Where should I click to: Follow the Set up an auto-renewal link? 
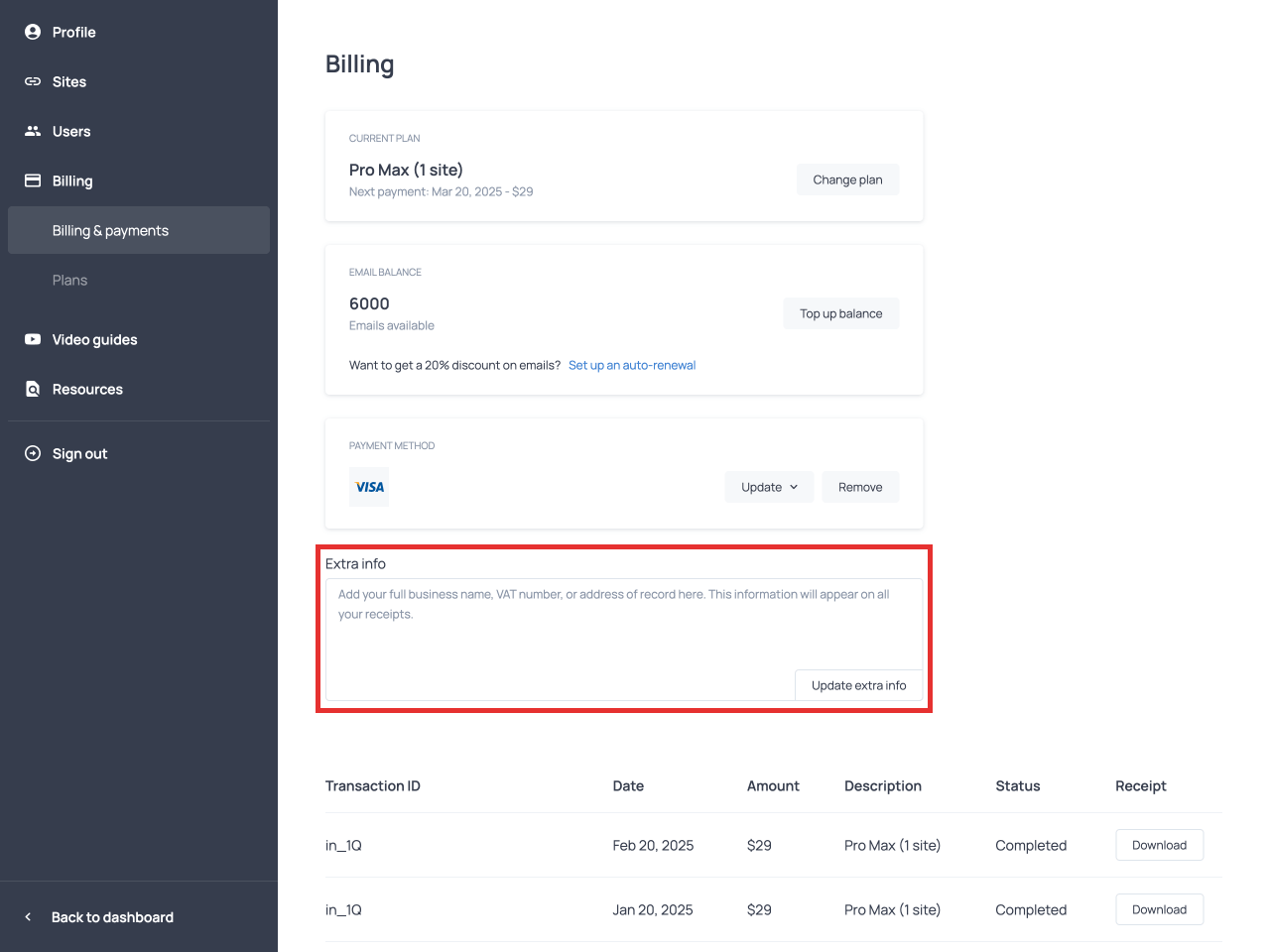631,365
